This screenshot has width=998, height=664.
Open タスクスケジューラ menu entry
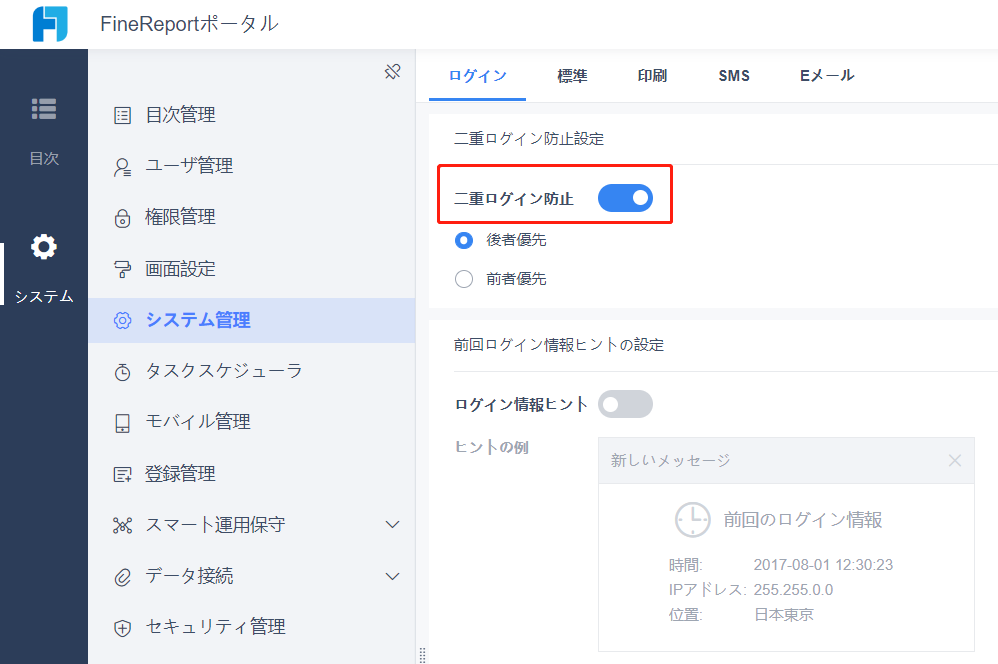click(251, 371)
